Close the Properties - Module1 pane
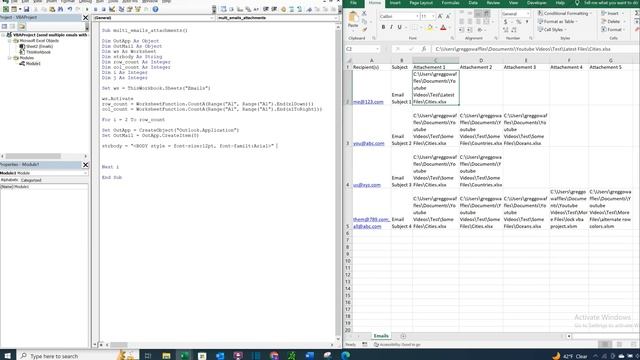Image resolution: width=640 pixels, height=360 pixels. coord(85,164)
